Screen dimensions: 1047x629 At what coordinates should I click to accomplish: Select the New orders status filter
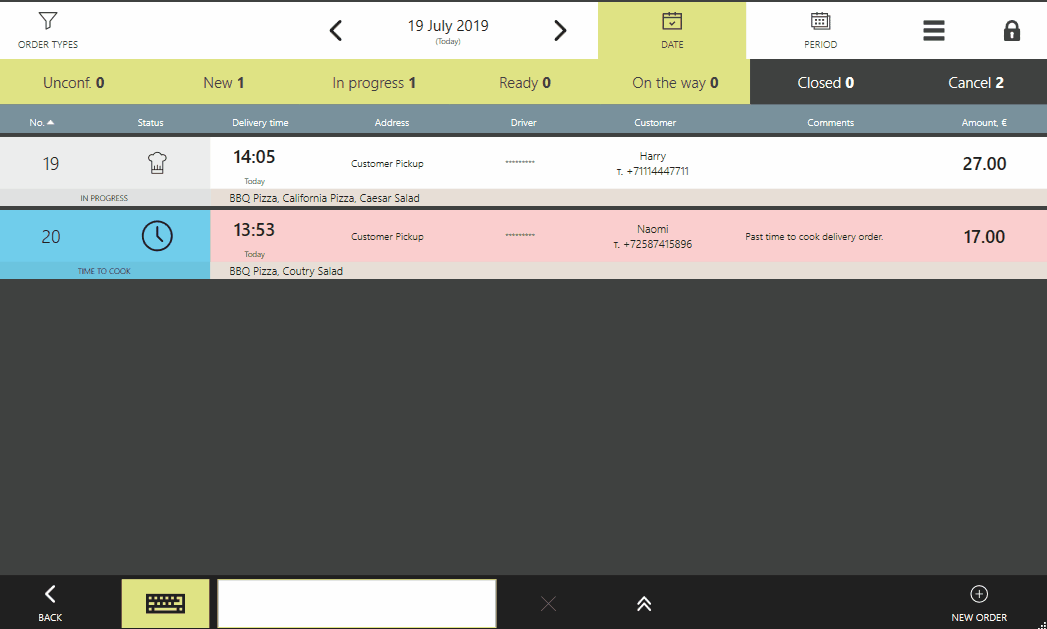click(224, 83)
